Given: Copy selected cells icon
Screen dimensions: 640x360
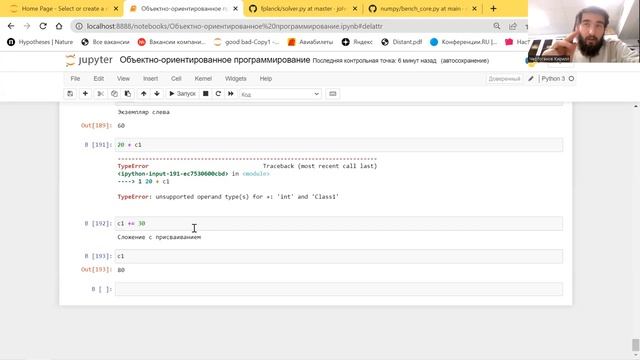Looking at the screenshot, I should coord(114,94).
